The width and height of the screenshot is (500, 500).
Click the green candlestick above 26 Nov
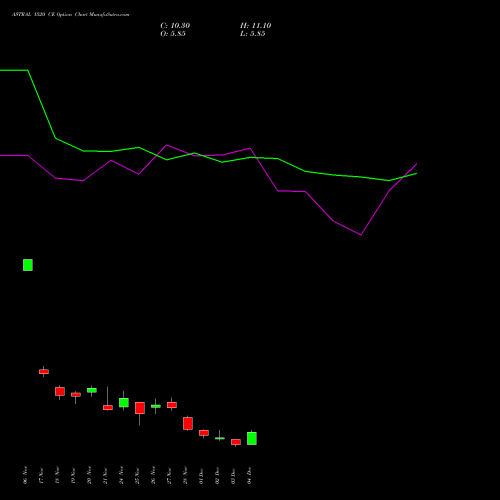pyautogui.click(x=156, y=406)
